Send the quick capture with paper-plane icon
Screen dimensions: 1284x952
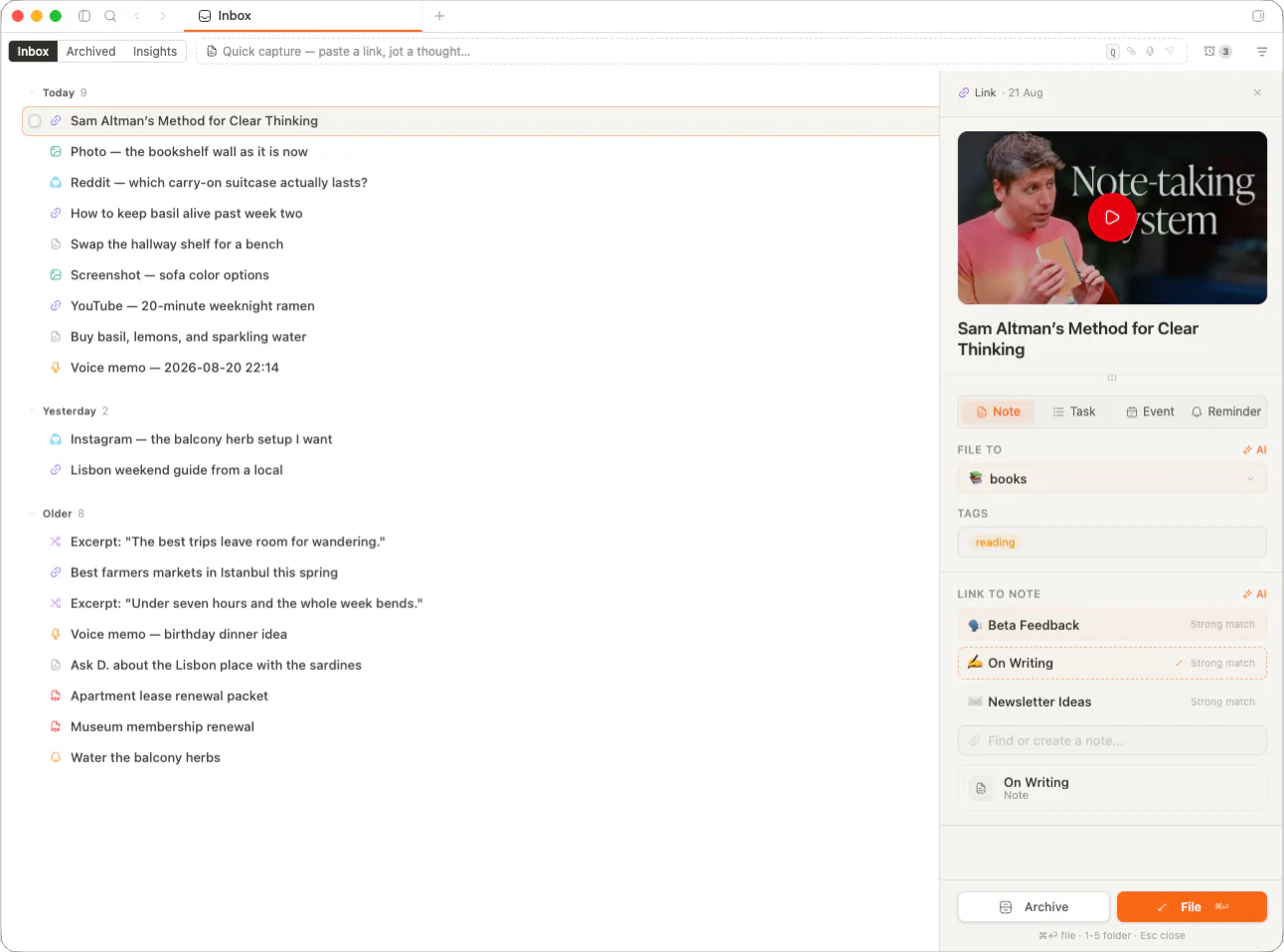click(x=1170, y=52)
